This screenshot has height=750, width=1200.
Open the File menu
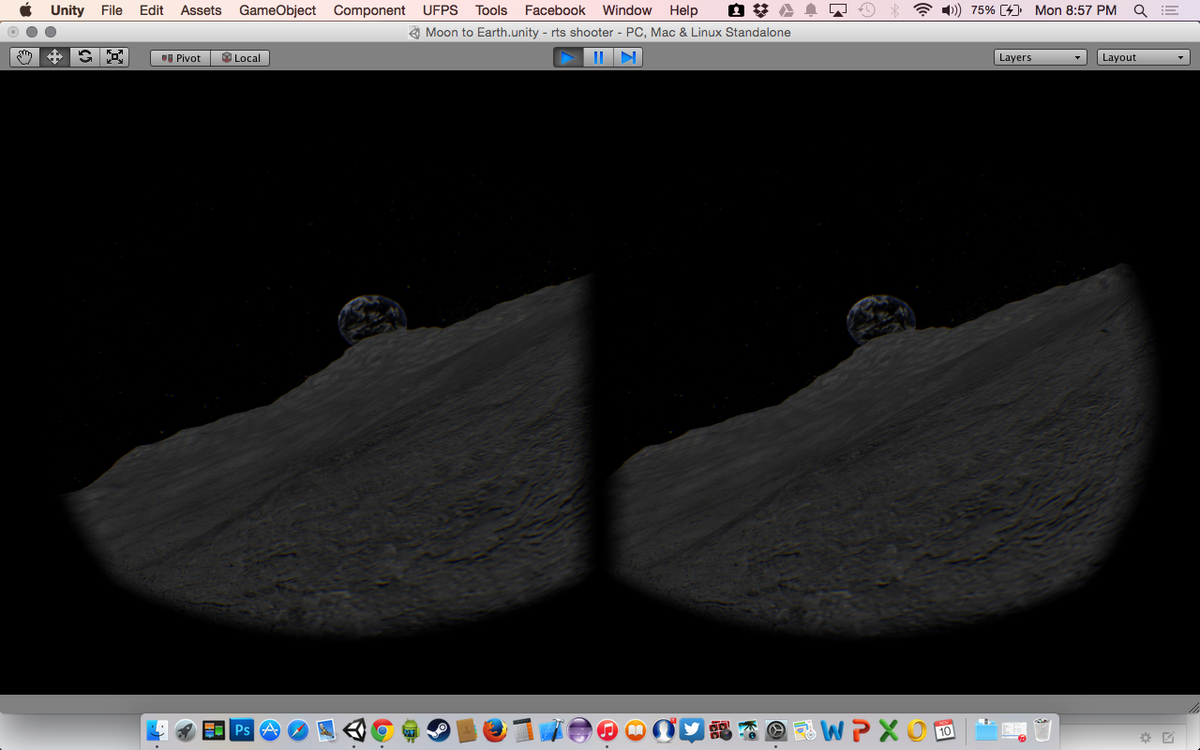[x=112, y=10]
